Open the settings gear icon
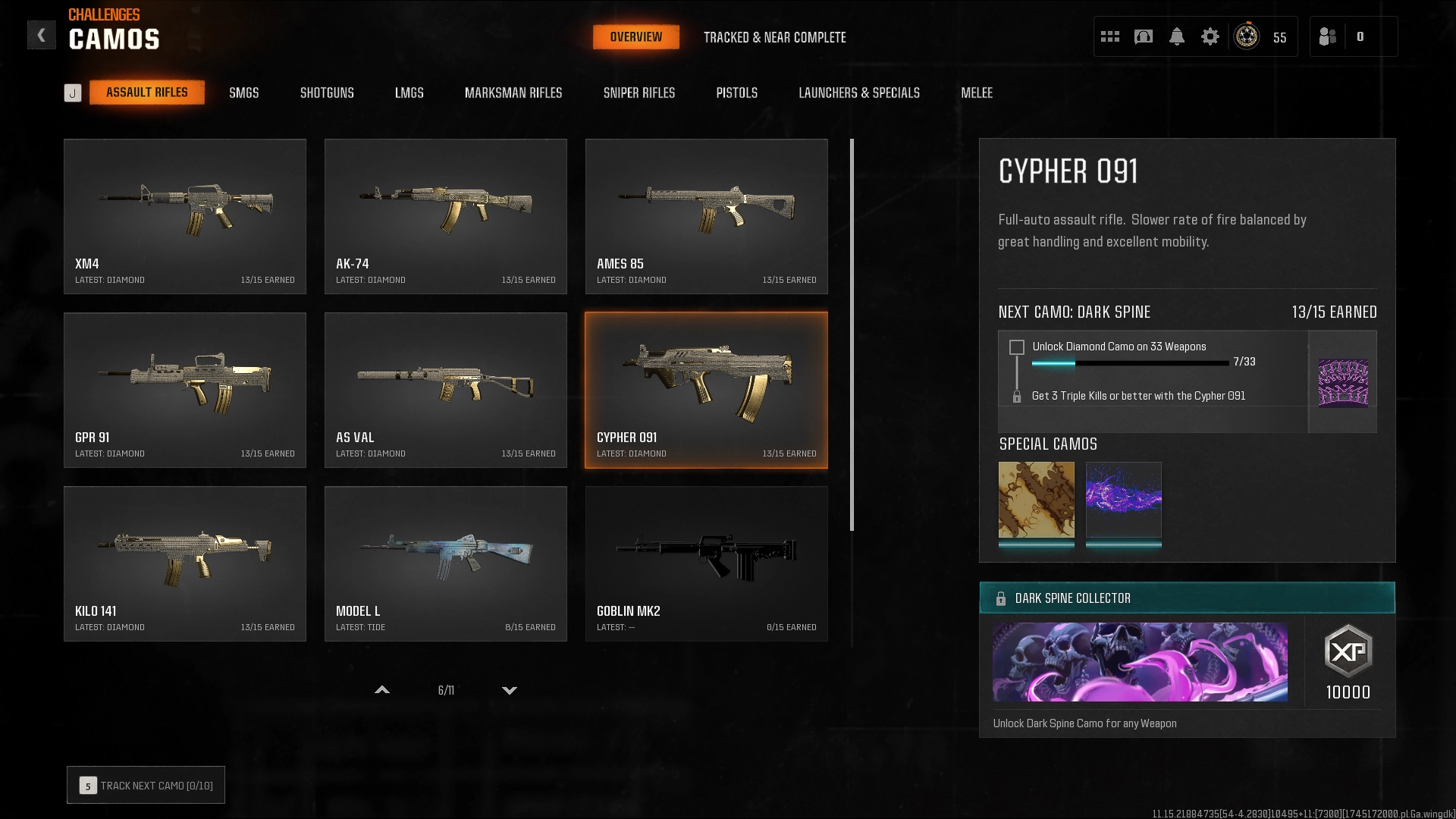 1210,36
